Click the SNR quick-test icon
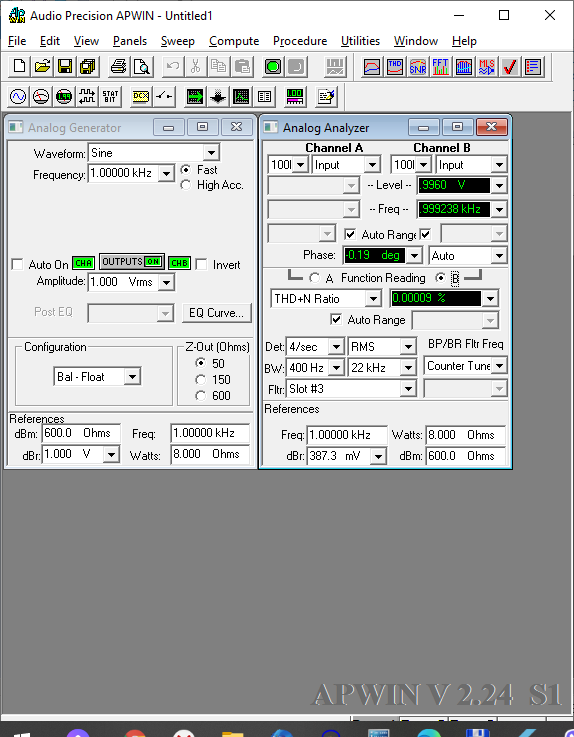The image size is (574, 737). click(418, 67)
